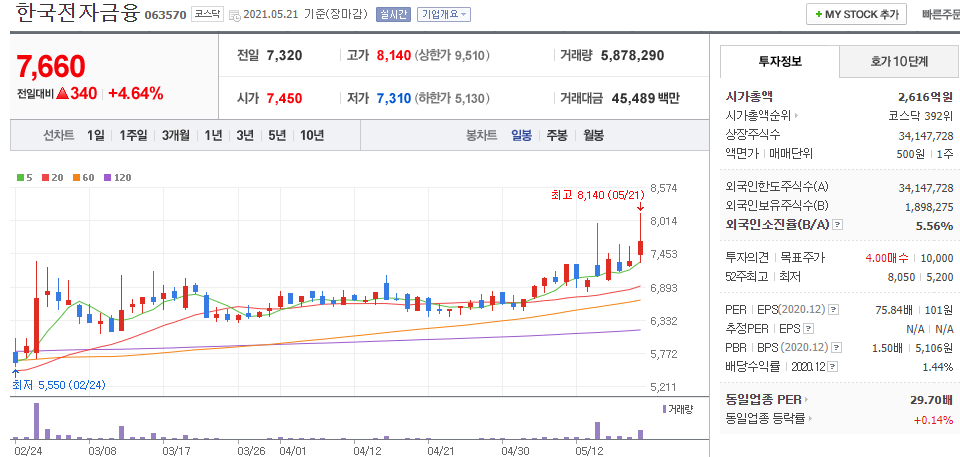Click the 외국인소진율 value 5.56%
960x457 pixels.
point(934,225)
